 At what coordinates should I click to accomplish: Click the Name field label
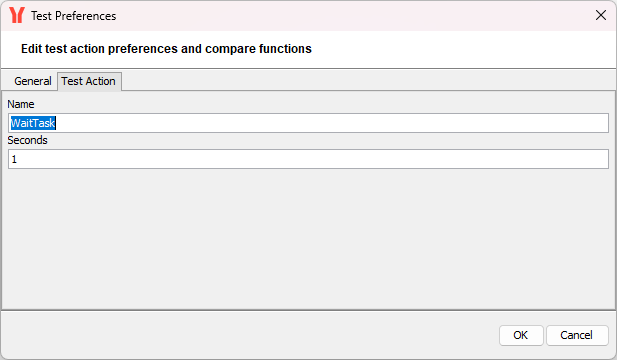pyautogui.click(x=21, y=104)
